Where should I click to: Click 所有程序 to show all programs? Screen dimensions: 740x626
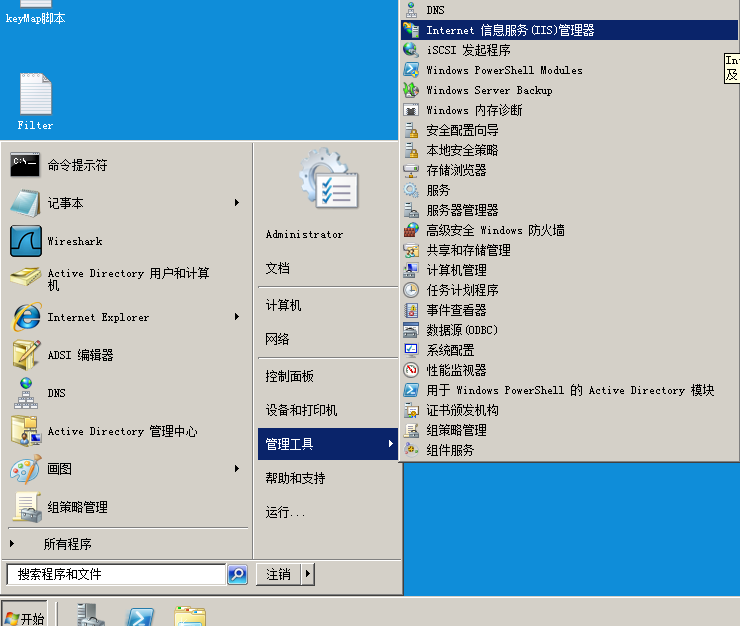click(x=67, y=544)
